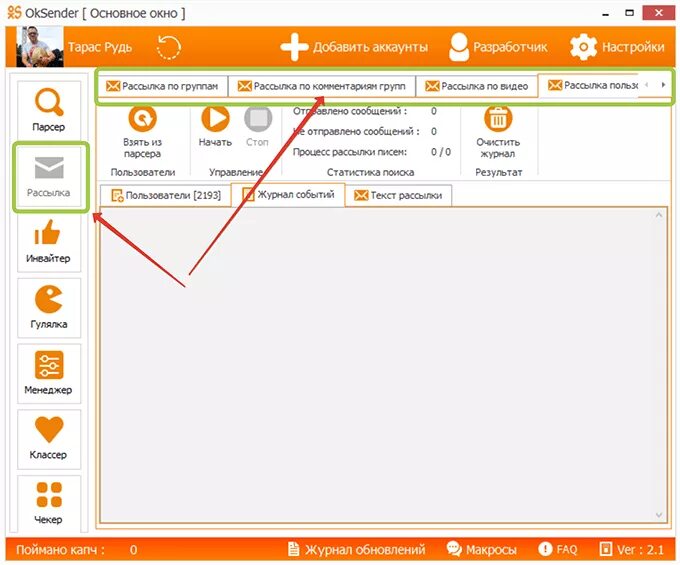680x565 pixels.
Task: Open the Рассылка sidebar section
Action: click(49, 177)
